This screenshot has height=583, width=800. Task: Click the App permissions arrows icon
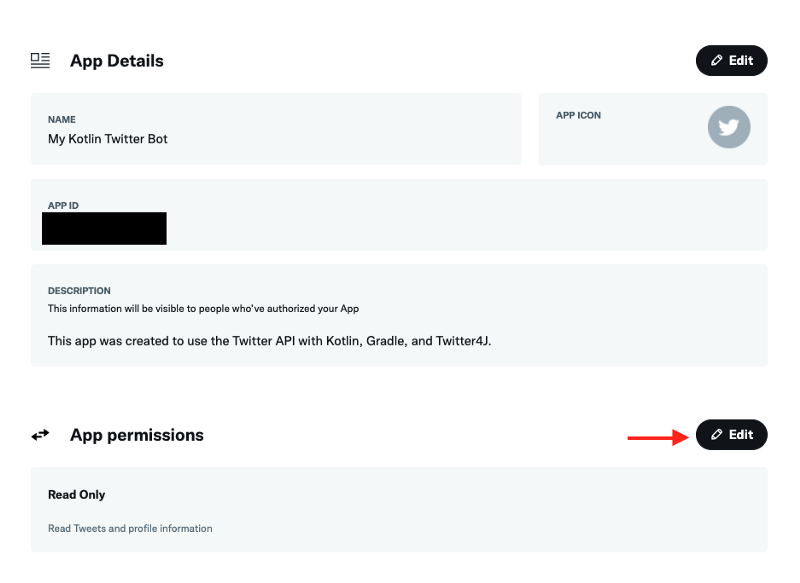40,435
